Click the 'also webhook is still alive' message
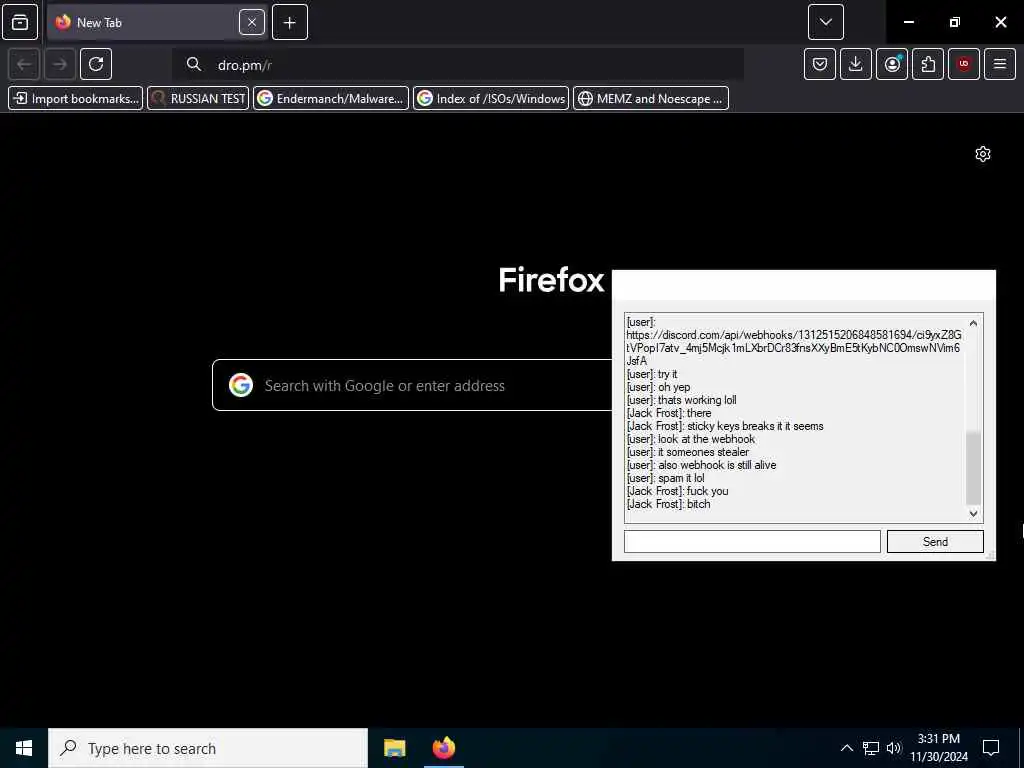The image size is (1024, 768). (x=701, y=465)
